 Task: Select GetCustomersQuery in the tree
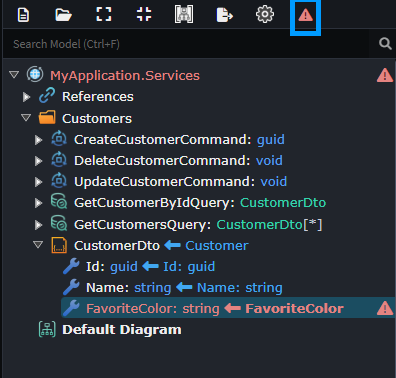point(143,225)
